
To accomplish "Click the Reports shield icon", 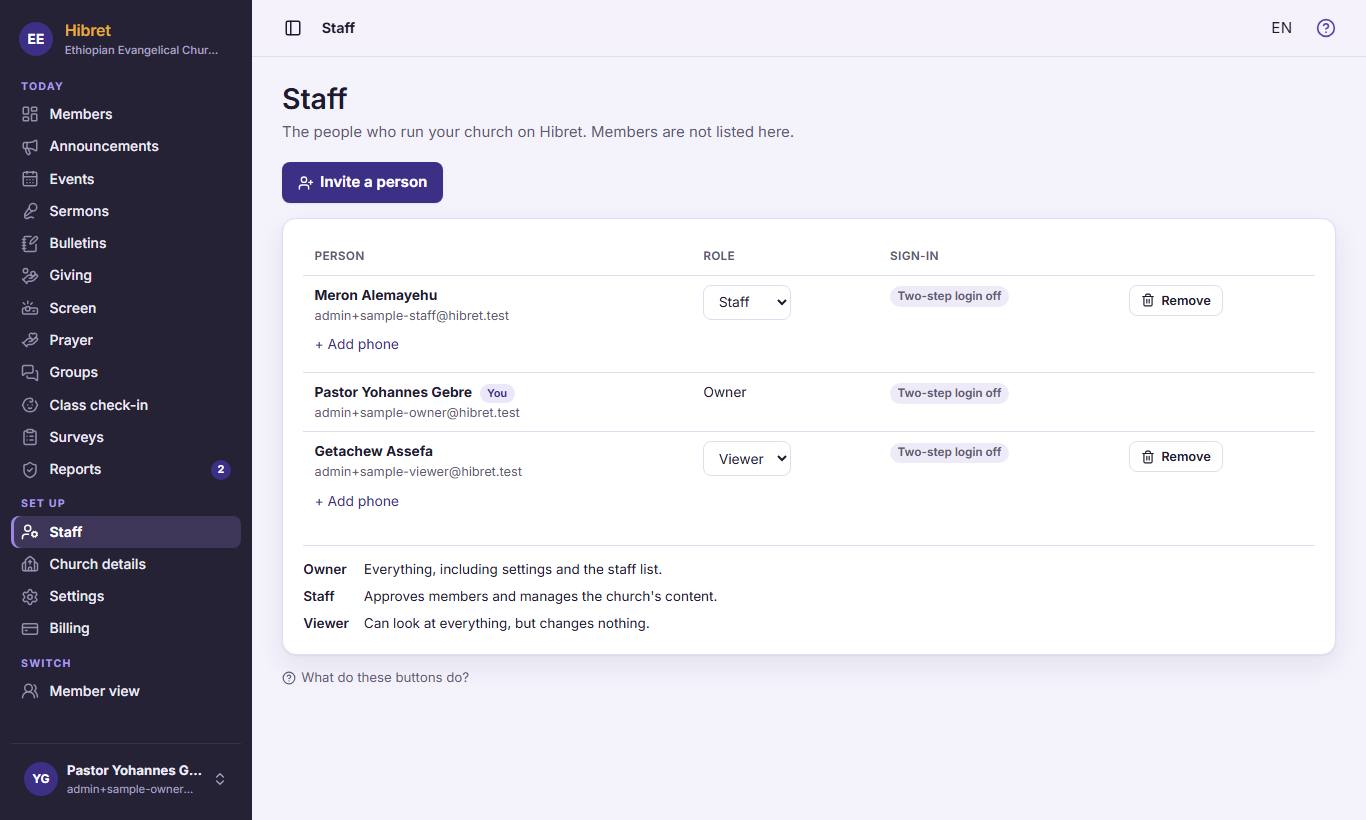I will pyautogui.click(x=30, y=469).
